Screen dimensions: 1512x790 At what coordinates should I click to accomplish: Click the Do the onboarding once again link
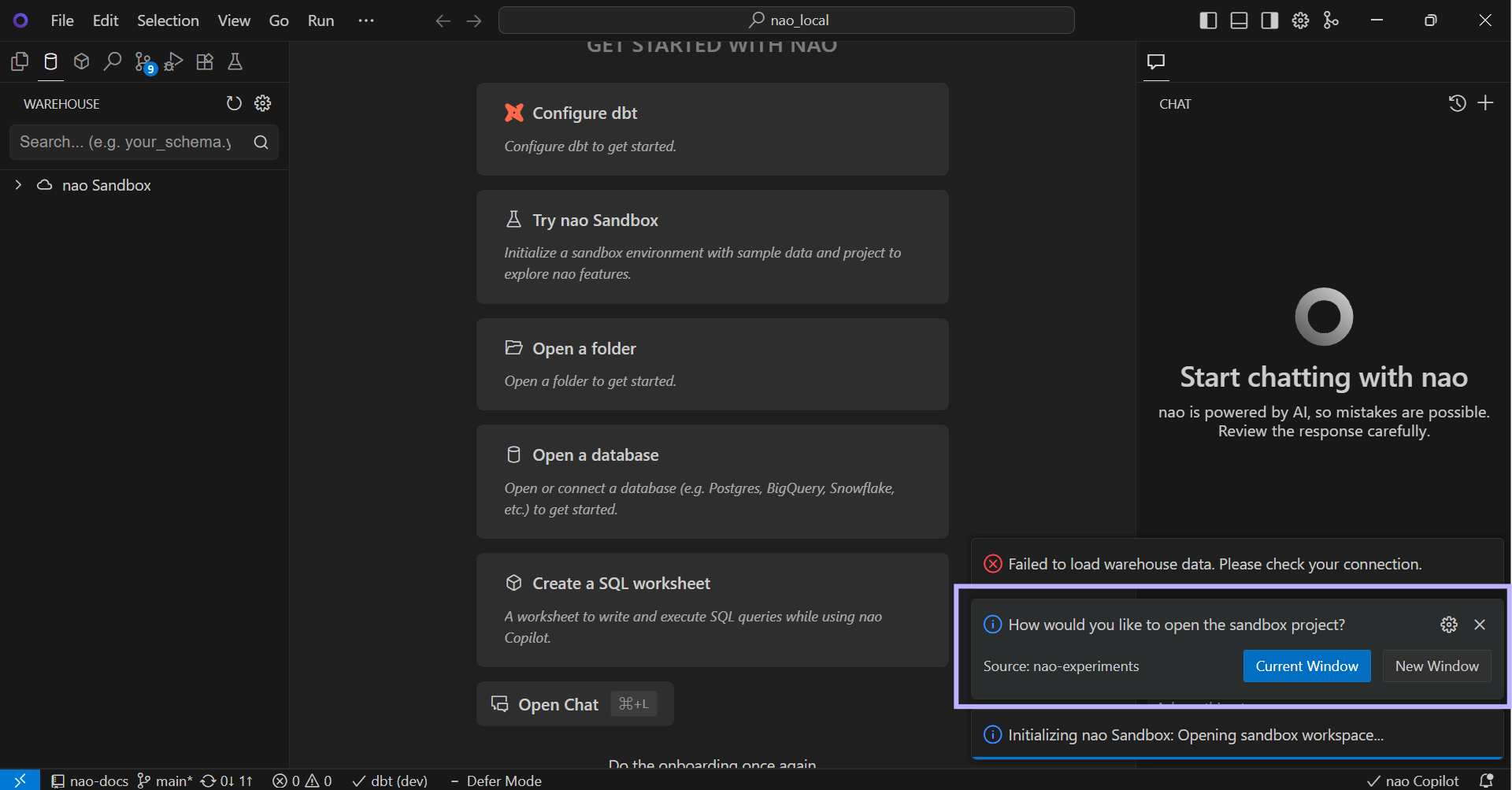(x=712, y=763)
